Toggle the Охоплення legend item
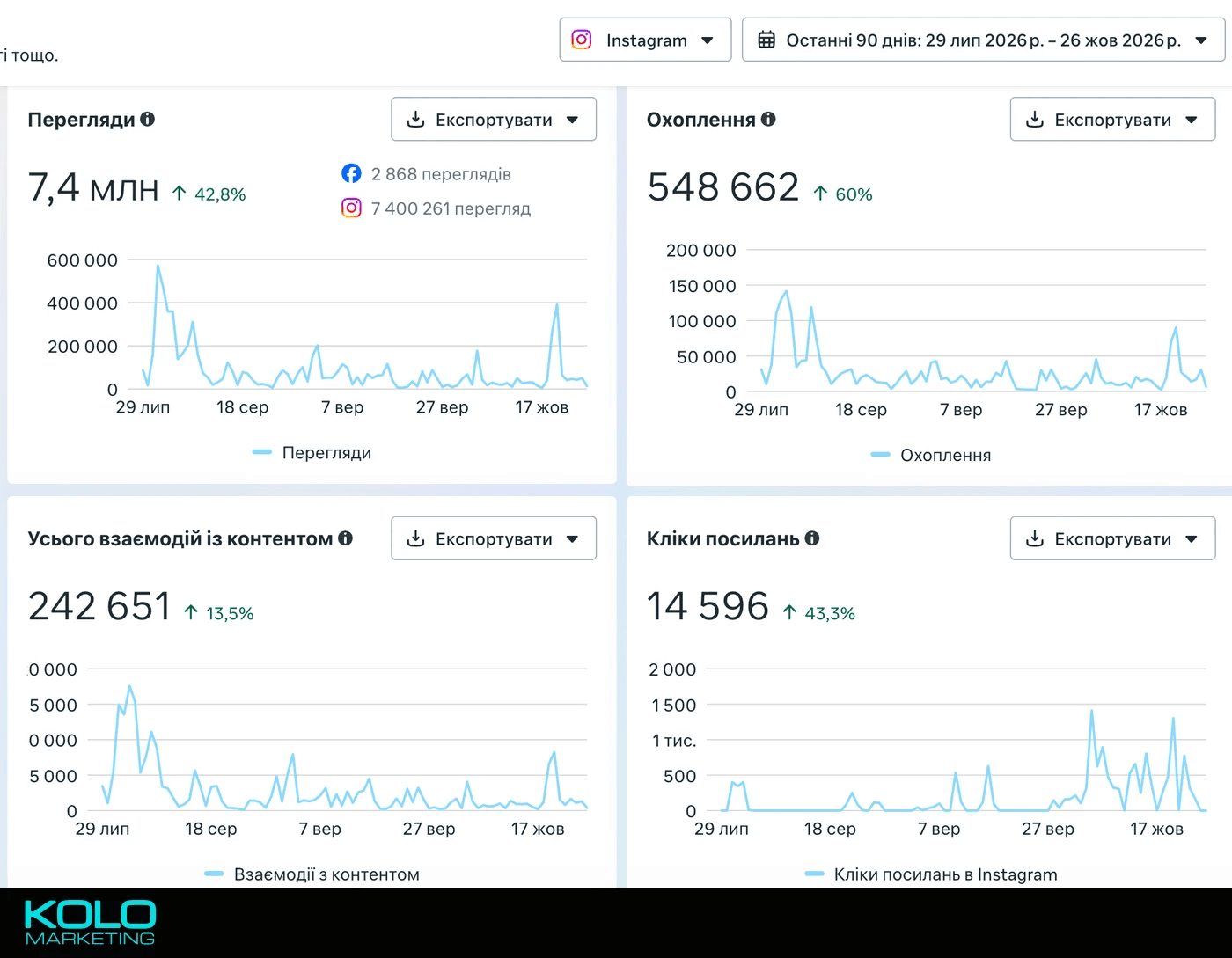Image resolution: width=1232 pixels, height=958 pixels. tap(931, 455)
